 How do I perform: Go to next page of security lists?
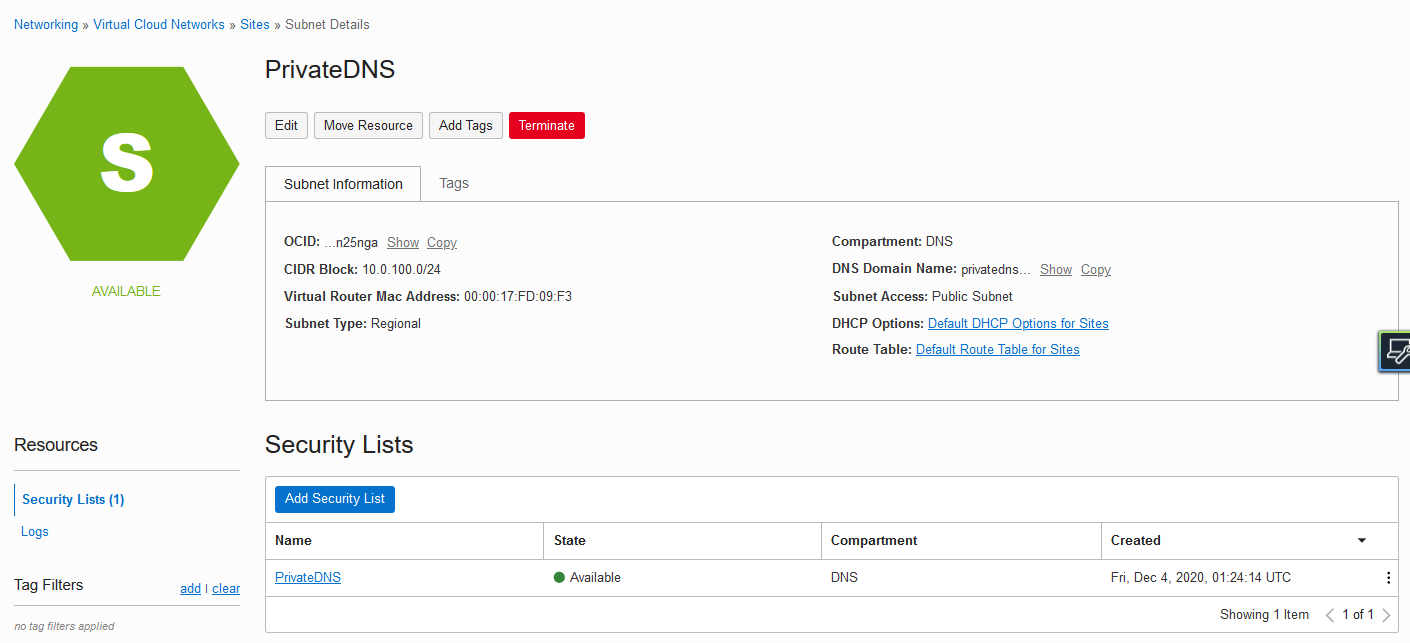[1386, 615]
